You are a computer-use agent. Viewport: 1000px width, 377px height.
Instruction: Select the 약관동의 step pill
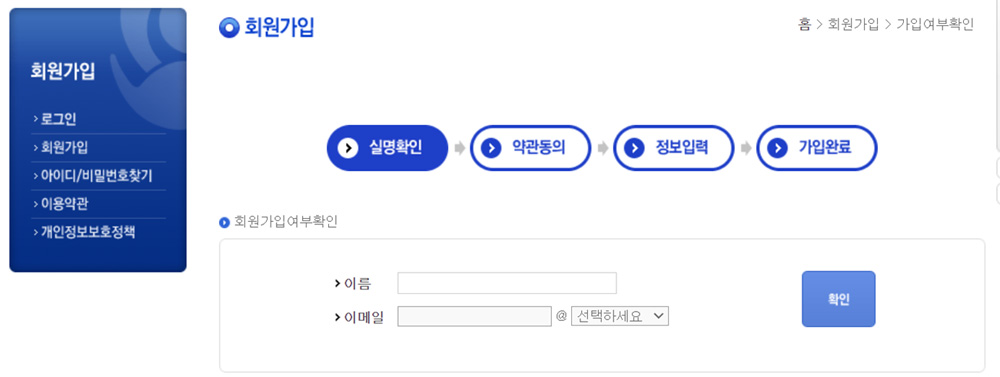click(531, 148)
